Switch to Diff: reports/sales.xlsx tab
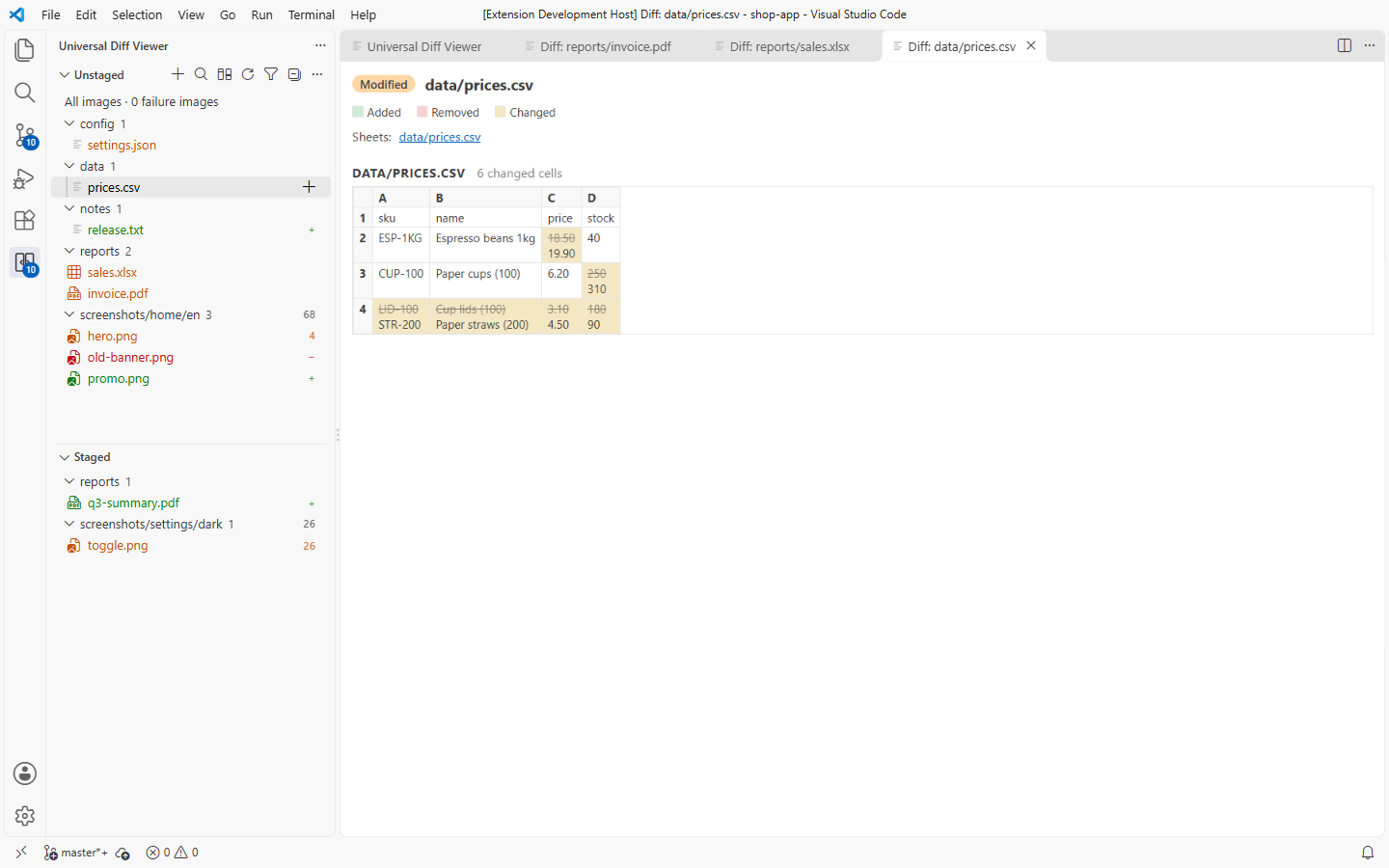Viewport: 1389px width, 868px height. coord(792,46)
